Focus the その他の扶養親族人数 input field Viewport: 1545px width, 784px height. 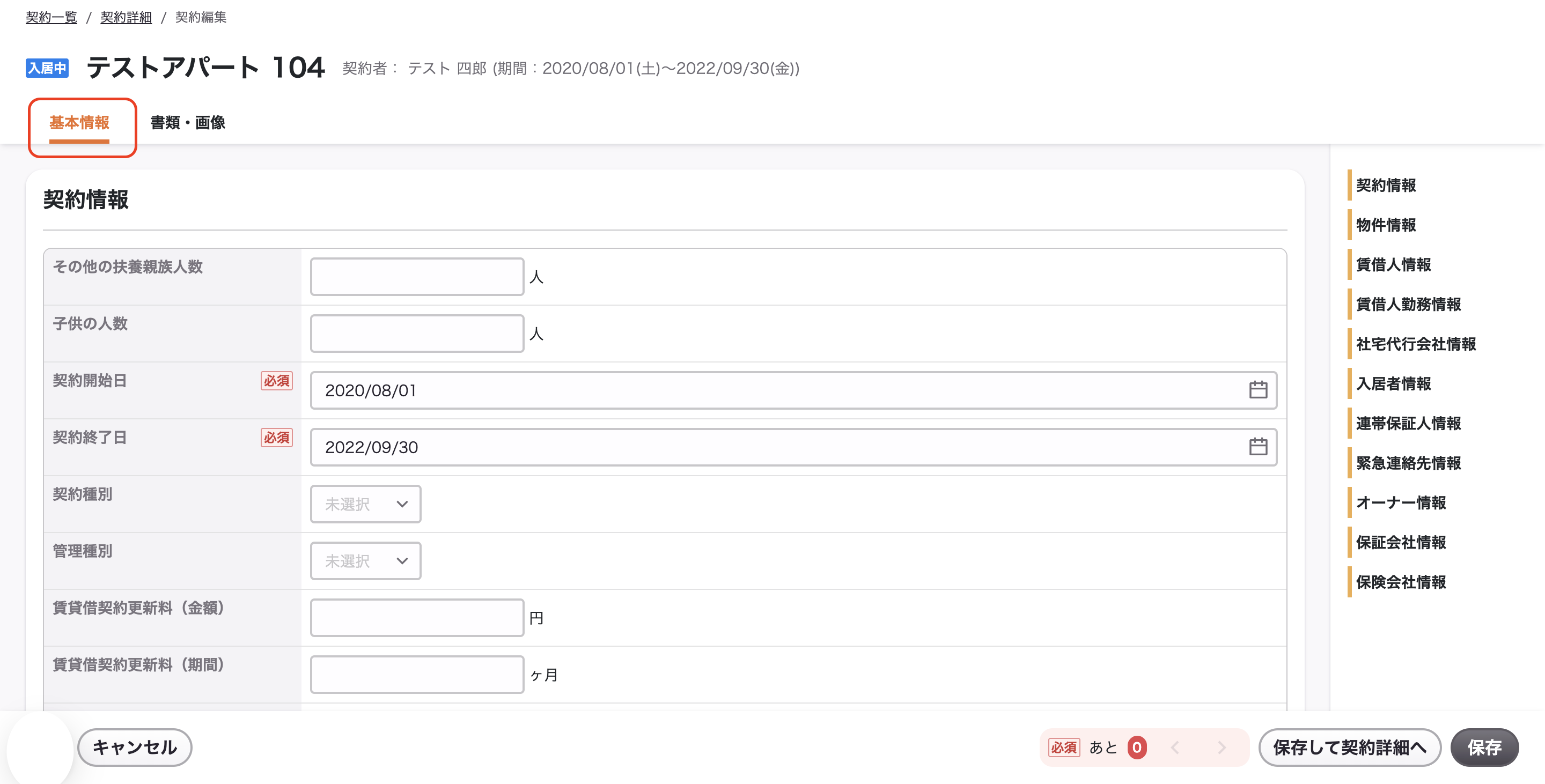[417, 276]
